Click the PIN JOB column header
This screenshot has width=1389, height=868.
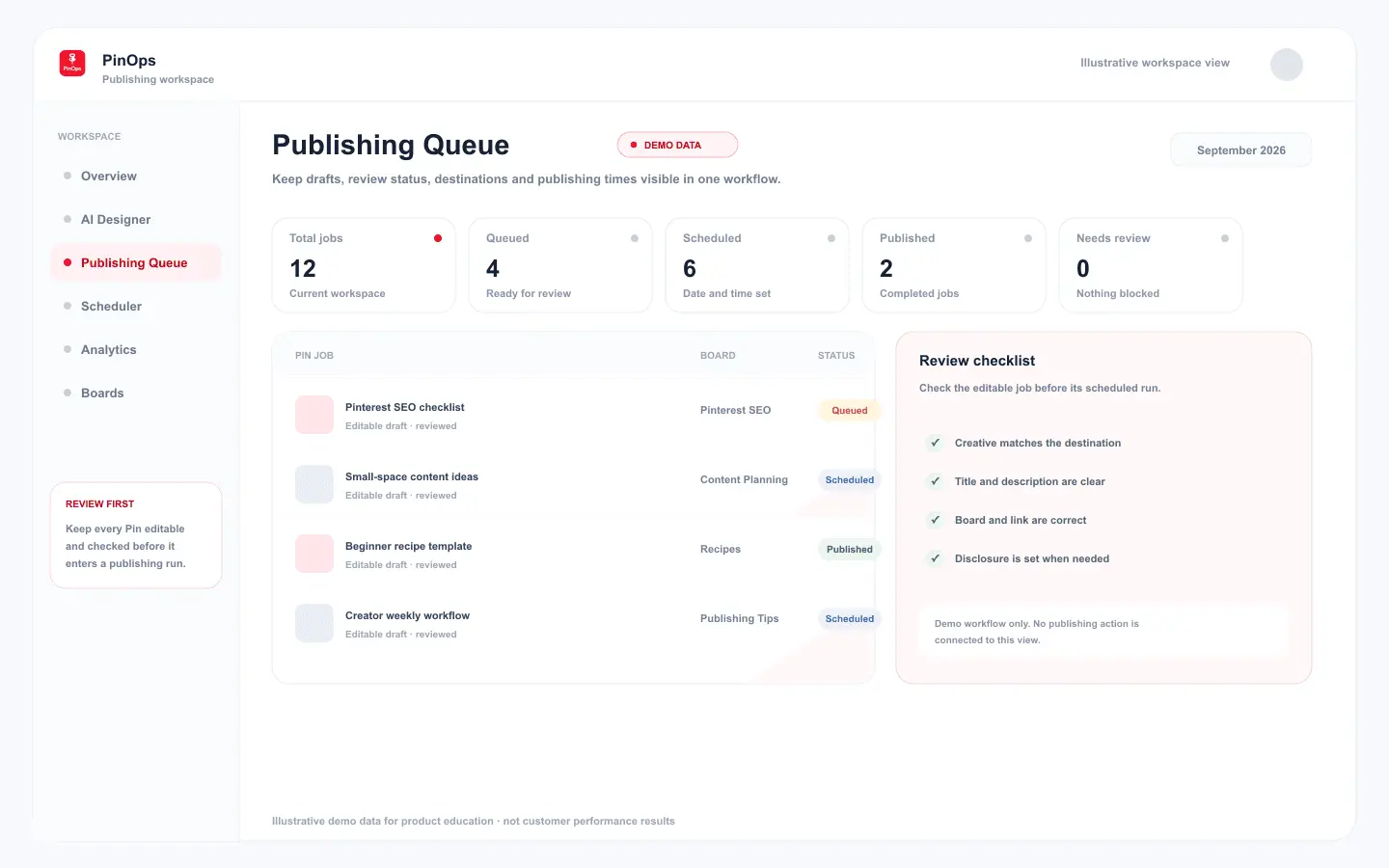pos(314,356)
